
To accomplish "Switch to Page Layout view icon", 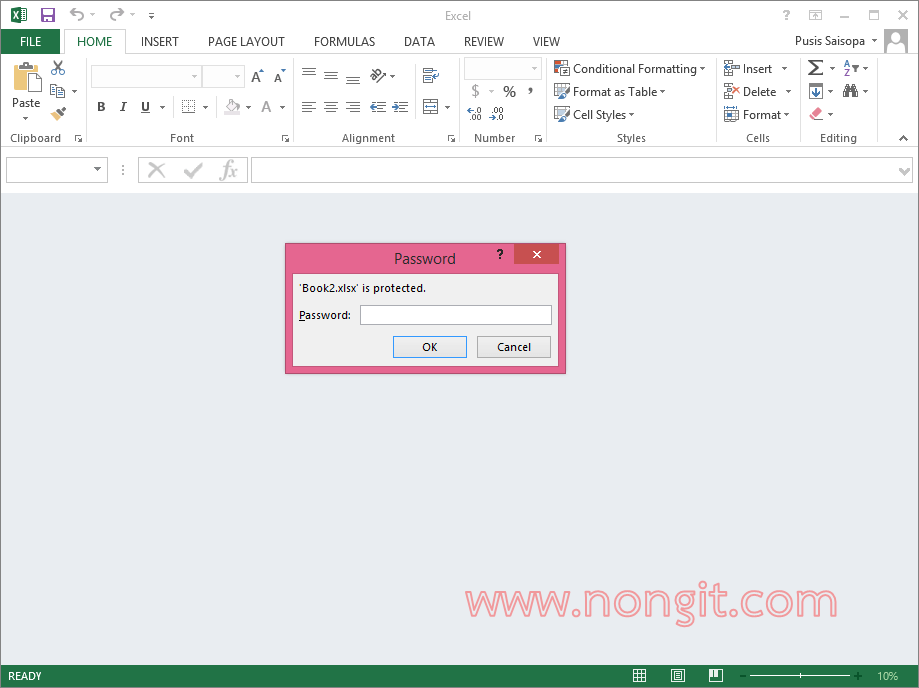I will (678, 676).
